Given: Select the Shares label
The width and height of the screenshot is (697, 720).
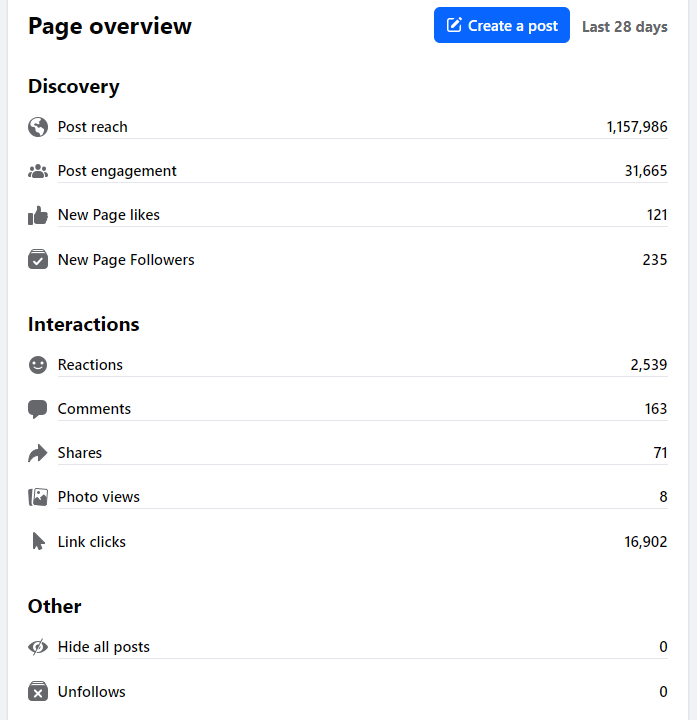Looking at the screenshot, I should 80,453.
